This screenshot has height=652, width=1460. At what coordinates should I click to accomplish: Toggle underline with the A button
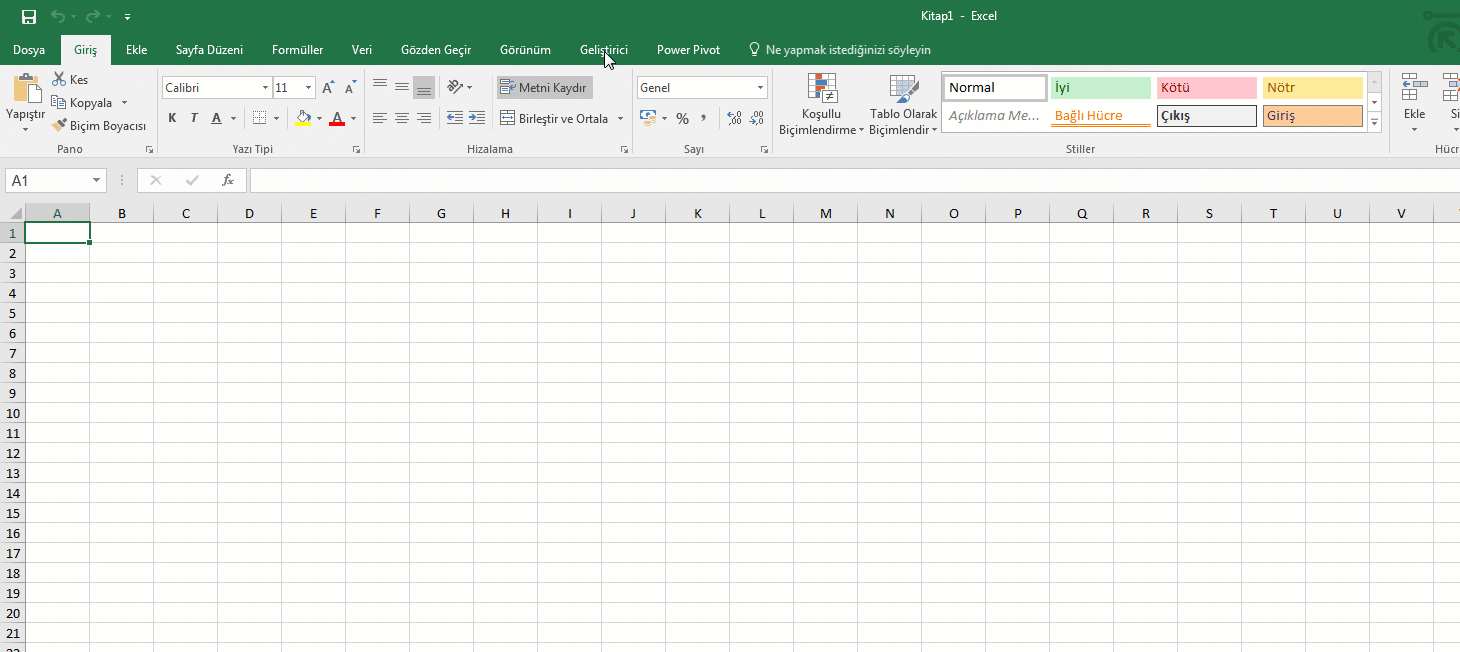coord(216,118)
